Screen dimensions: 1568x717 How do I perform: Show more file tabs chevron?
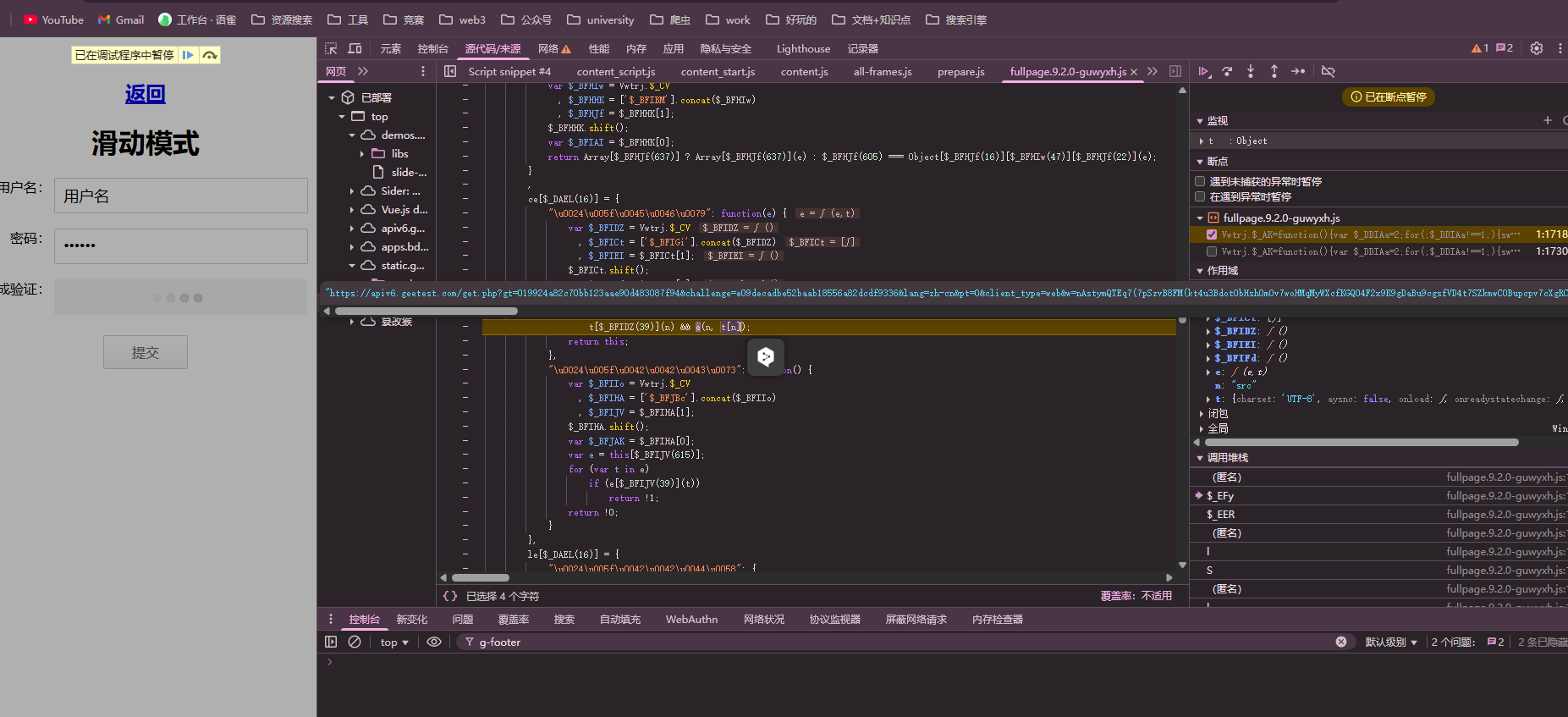pyautogui.click(x=1153, y=72)
